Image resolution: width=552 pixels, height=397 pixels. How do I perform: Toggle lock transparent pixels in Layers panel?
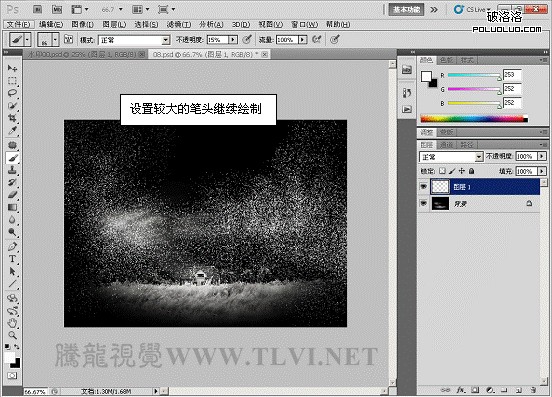pyautogui.click(x=442, y=171)
